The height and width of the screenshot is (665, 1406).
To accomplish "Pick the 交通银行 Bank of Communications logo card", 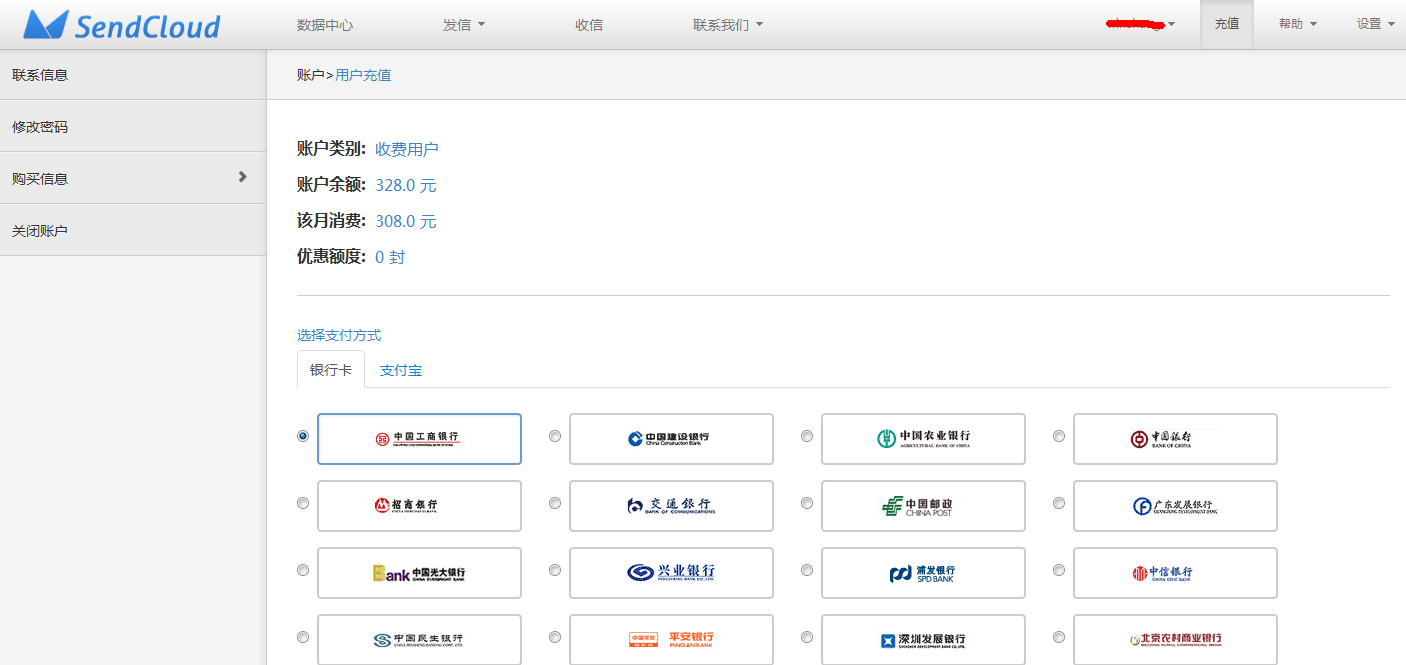I will coord(671,506).
